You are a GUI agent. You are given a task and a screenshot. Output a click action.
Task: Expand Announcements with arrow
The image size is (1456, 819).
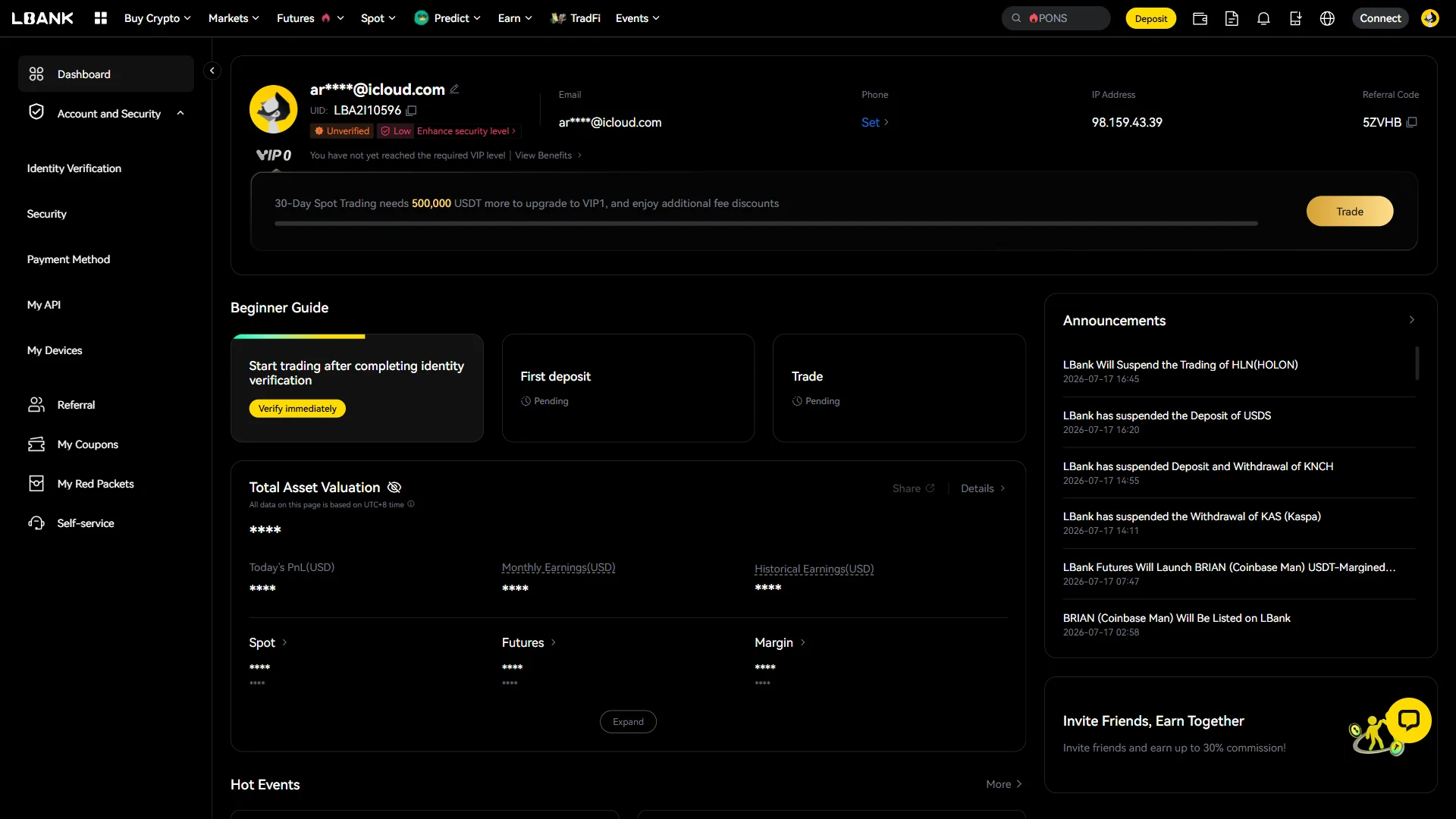1411,320
